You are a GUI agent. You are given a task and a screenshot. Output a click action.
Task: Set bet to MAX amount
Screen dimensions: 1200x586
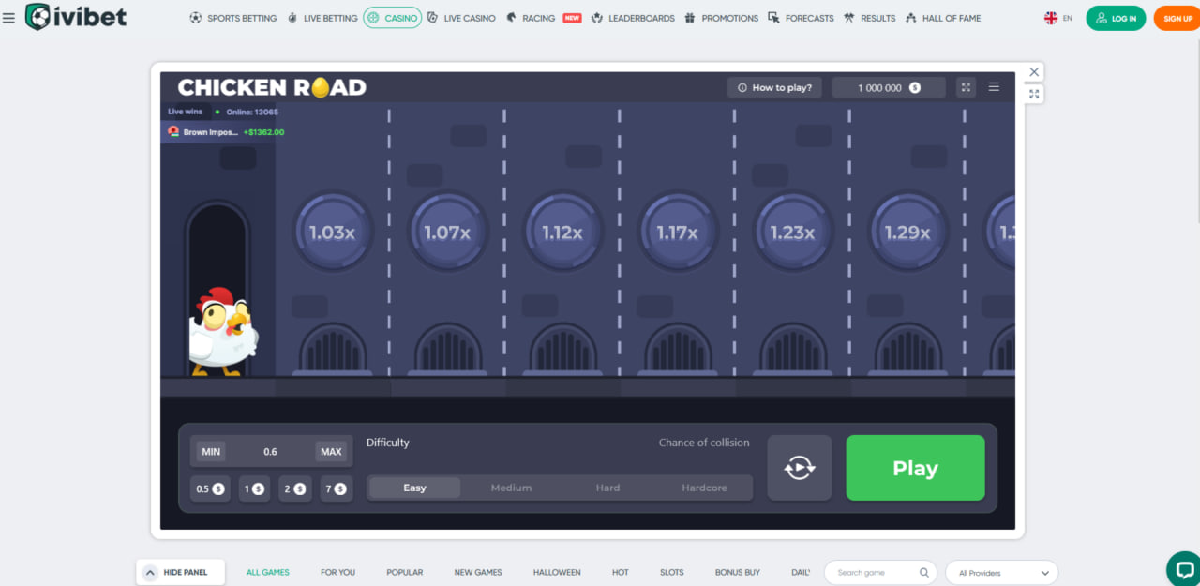332,451
